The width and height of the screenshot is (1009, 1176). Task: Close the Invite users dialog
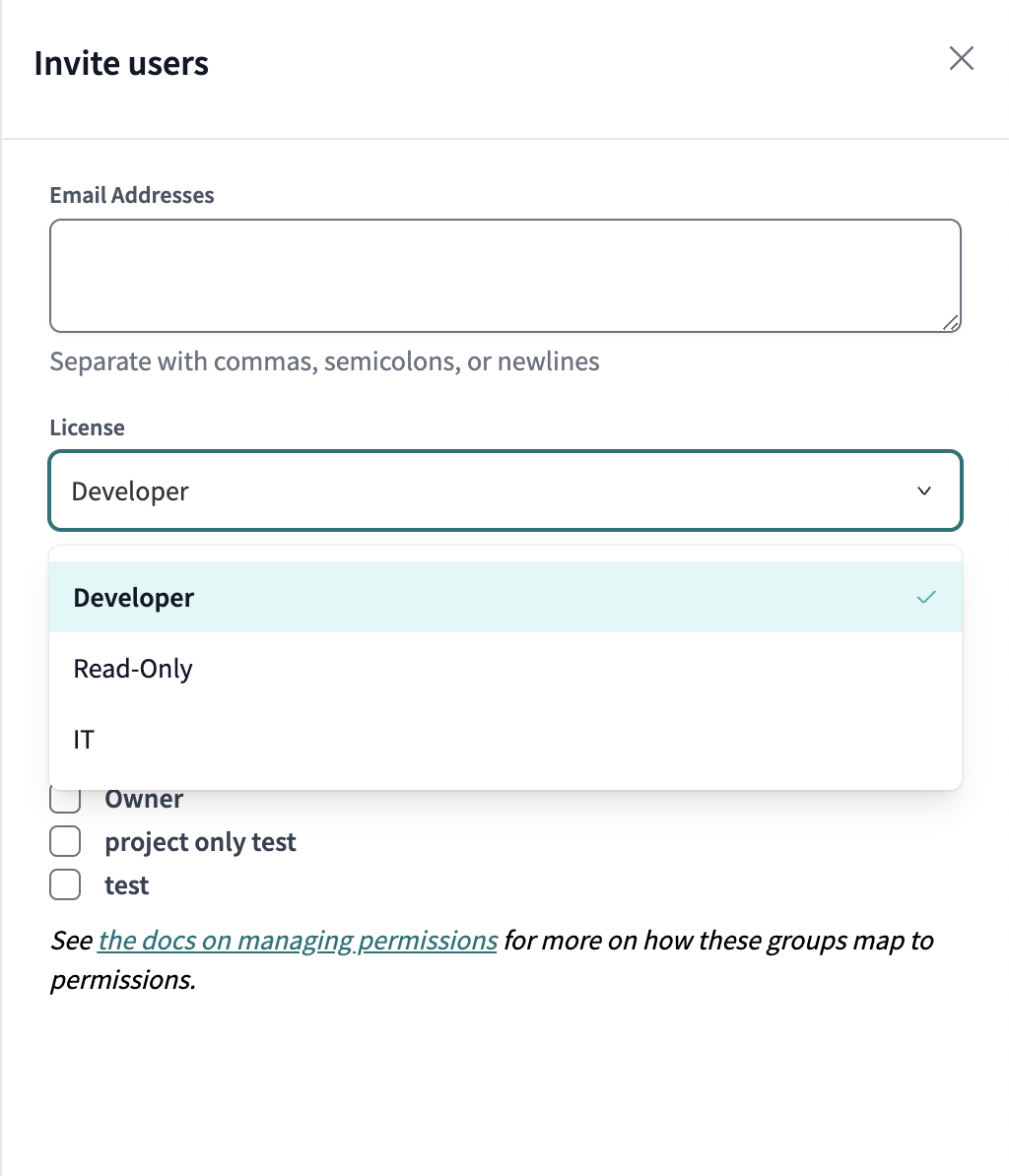(x=961, y=59)
